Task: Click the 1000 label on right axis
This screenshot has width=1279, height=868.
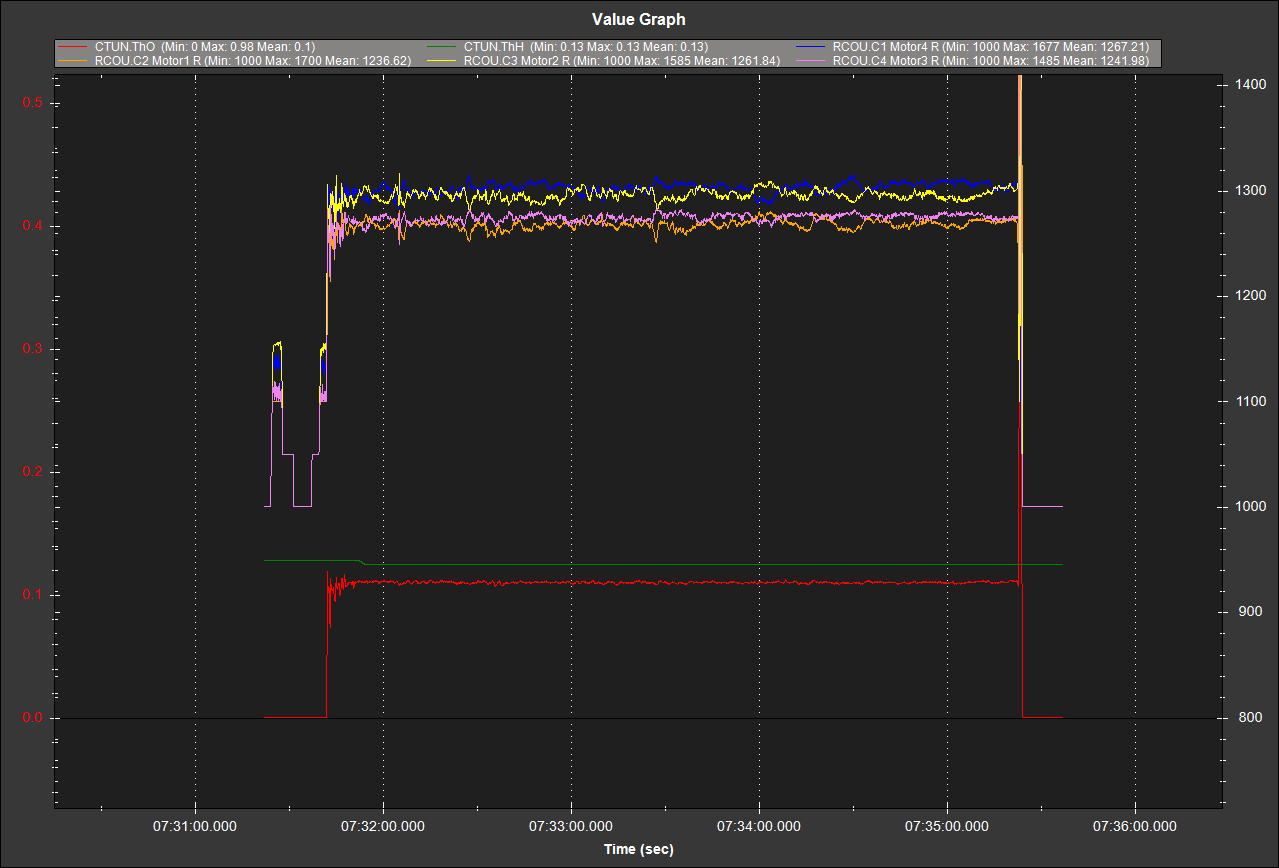Action: 1251,507
